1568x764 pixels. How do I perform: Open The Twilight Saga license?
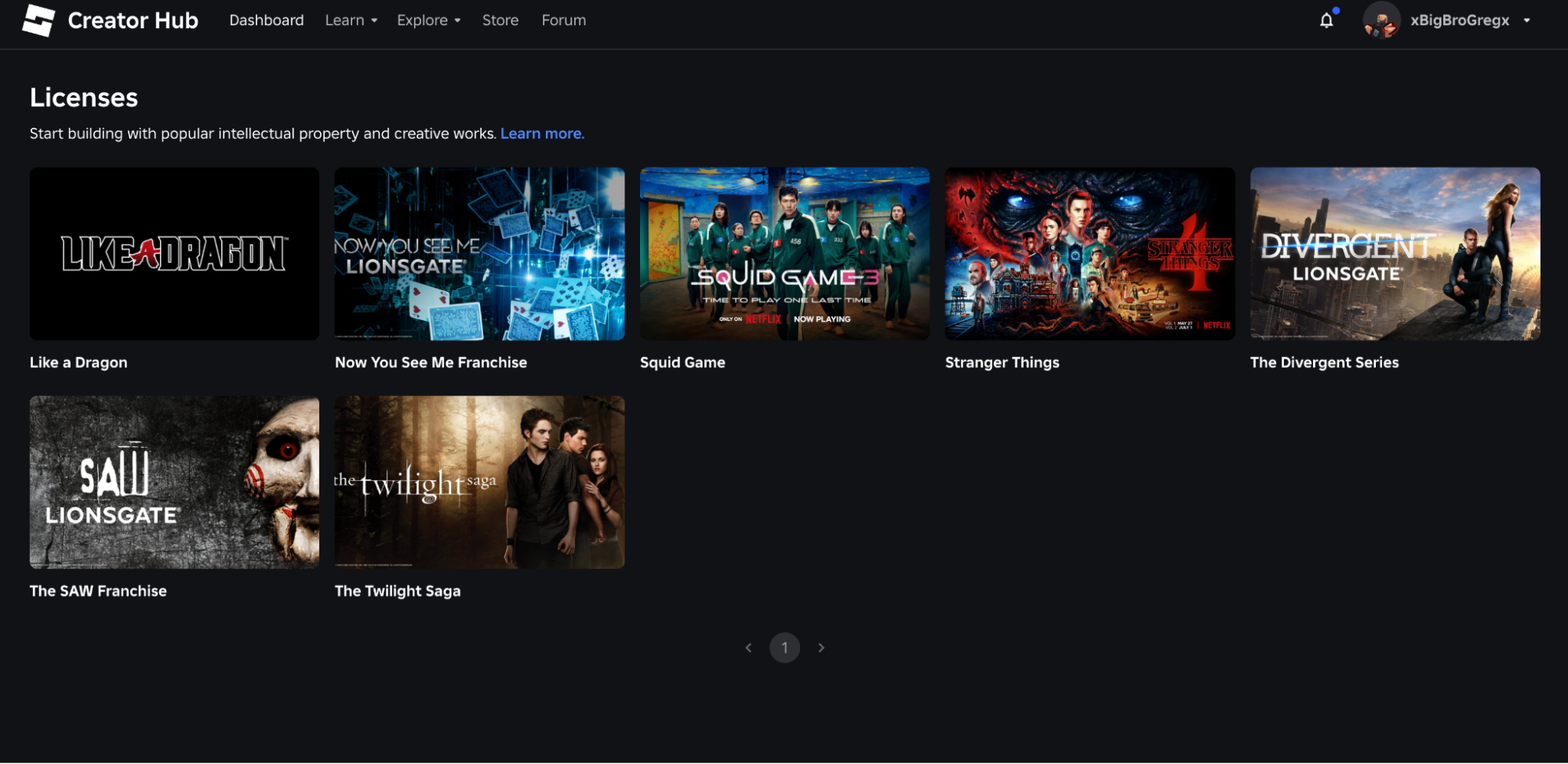click(479, 482)
